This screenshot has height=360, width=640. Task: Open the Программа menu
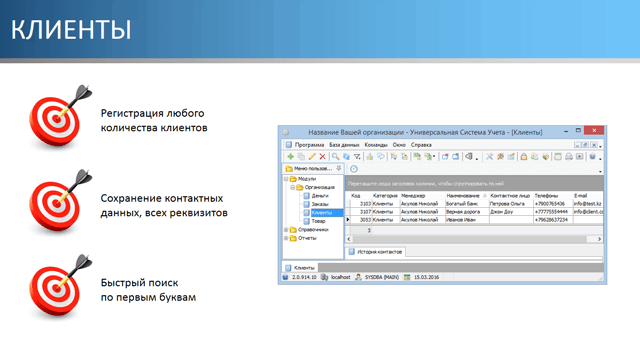click(x=309, y=145)
